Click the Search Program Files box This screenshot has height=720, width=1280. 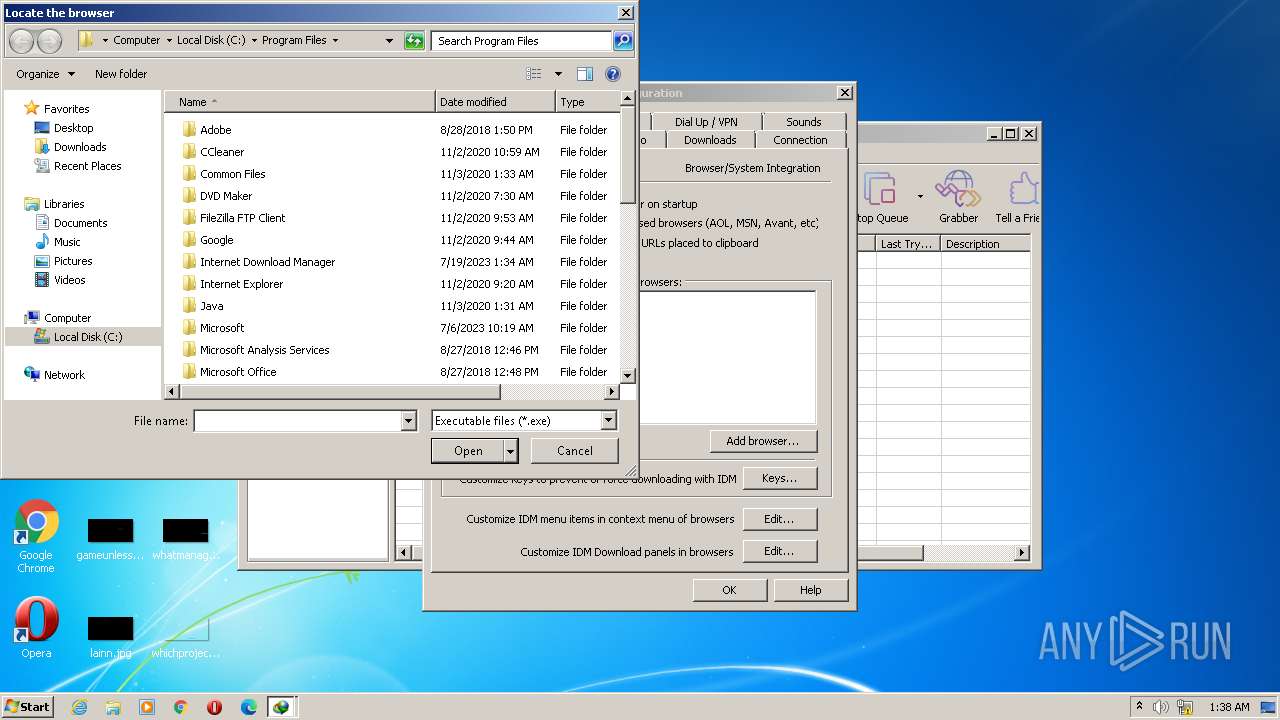[522, 41]
